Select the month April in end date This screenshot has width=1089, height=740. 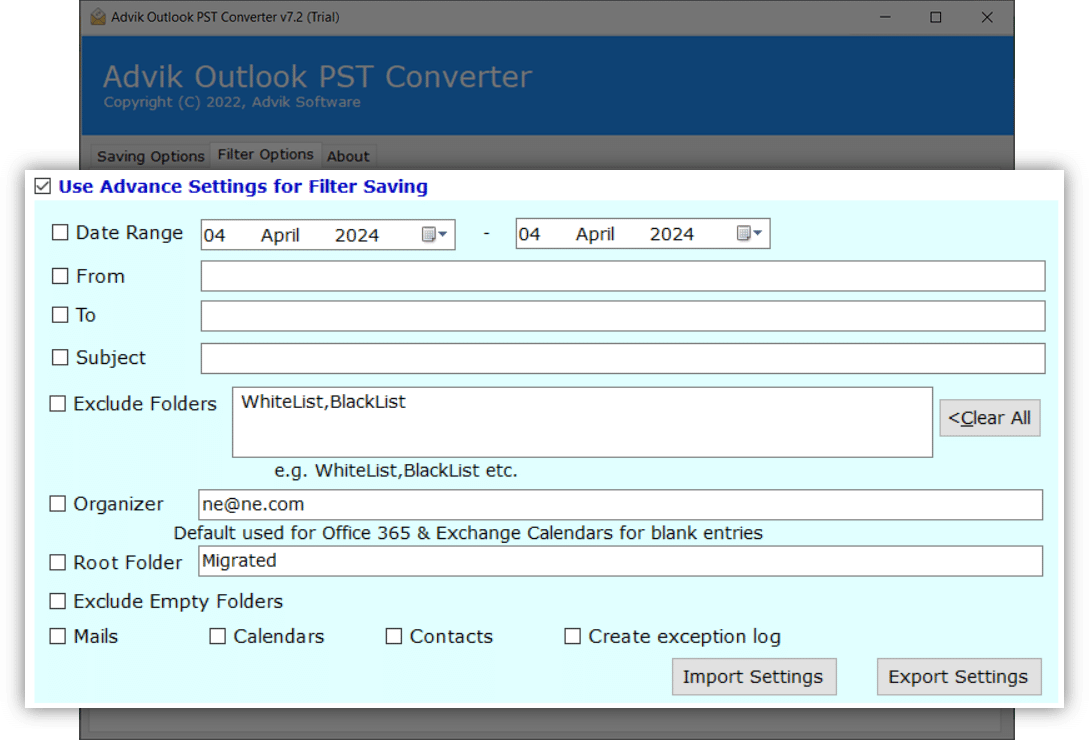(x=595, y=234)
